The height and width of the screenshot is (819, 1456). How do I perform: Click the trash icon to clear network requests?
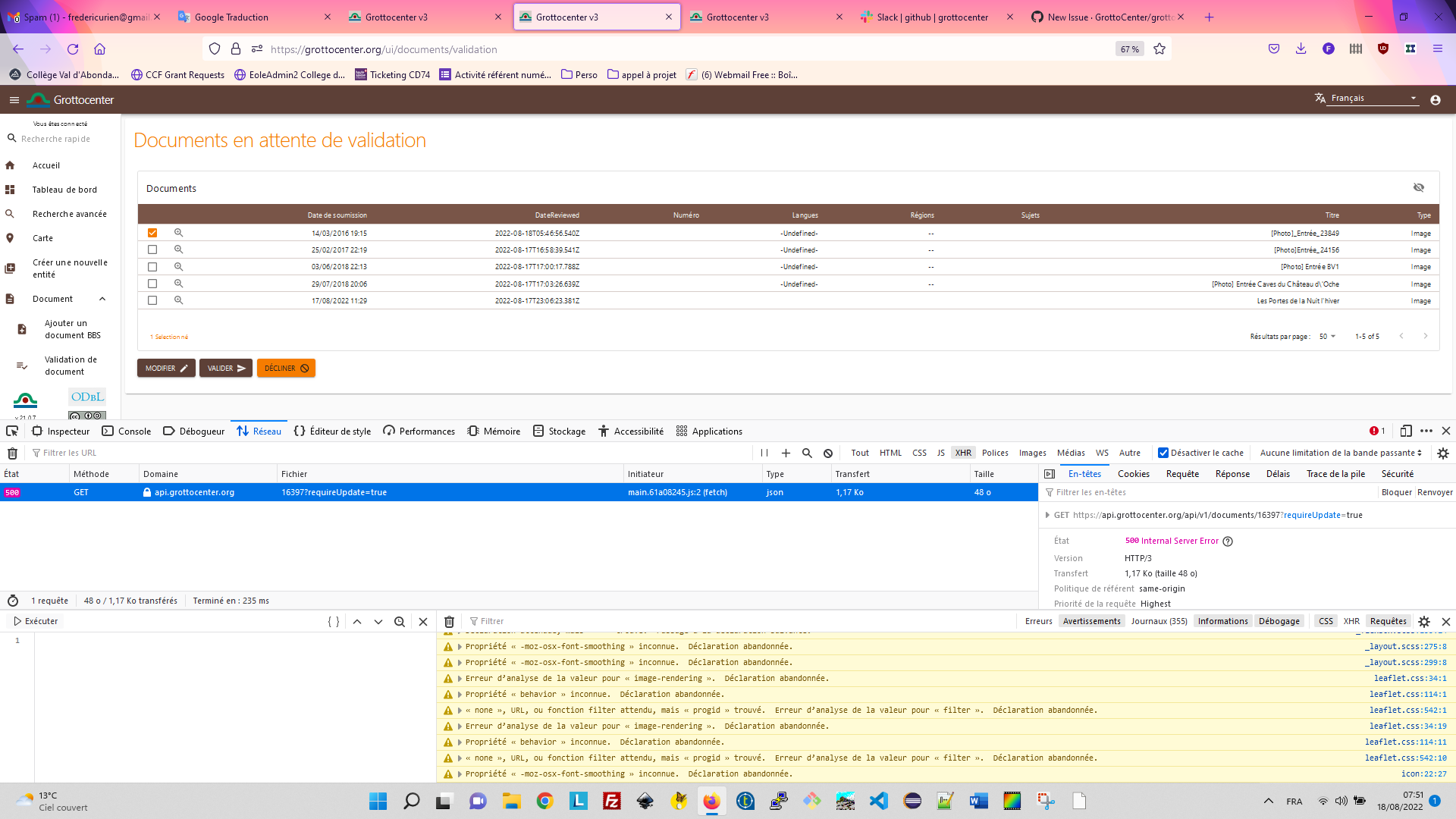tap(12, 453)
